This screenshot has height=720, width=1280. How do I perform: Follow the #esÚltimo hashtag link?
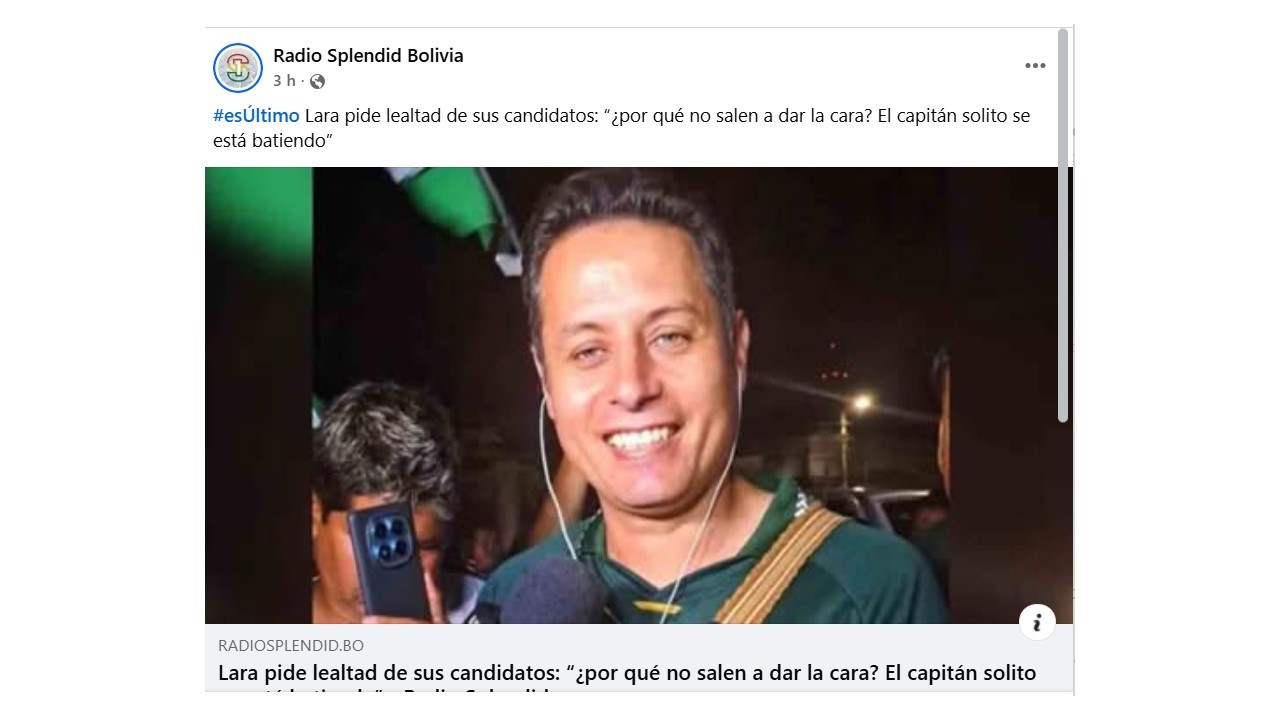(256, 116)
